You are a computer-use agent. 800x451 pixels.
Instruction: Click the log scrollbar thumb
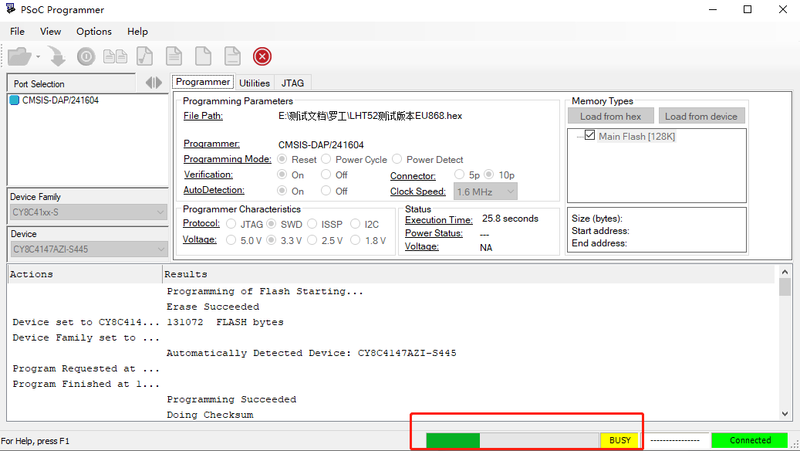coord(785,287)
